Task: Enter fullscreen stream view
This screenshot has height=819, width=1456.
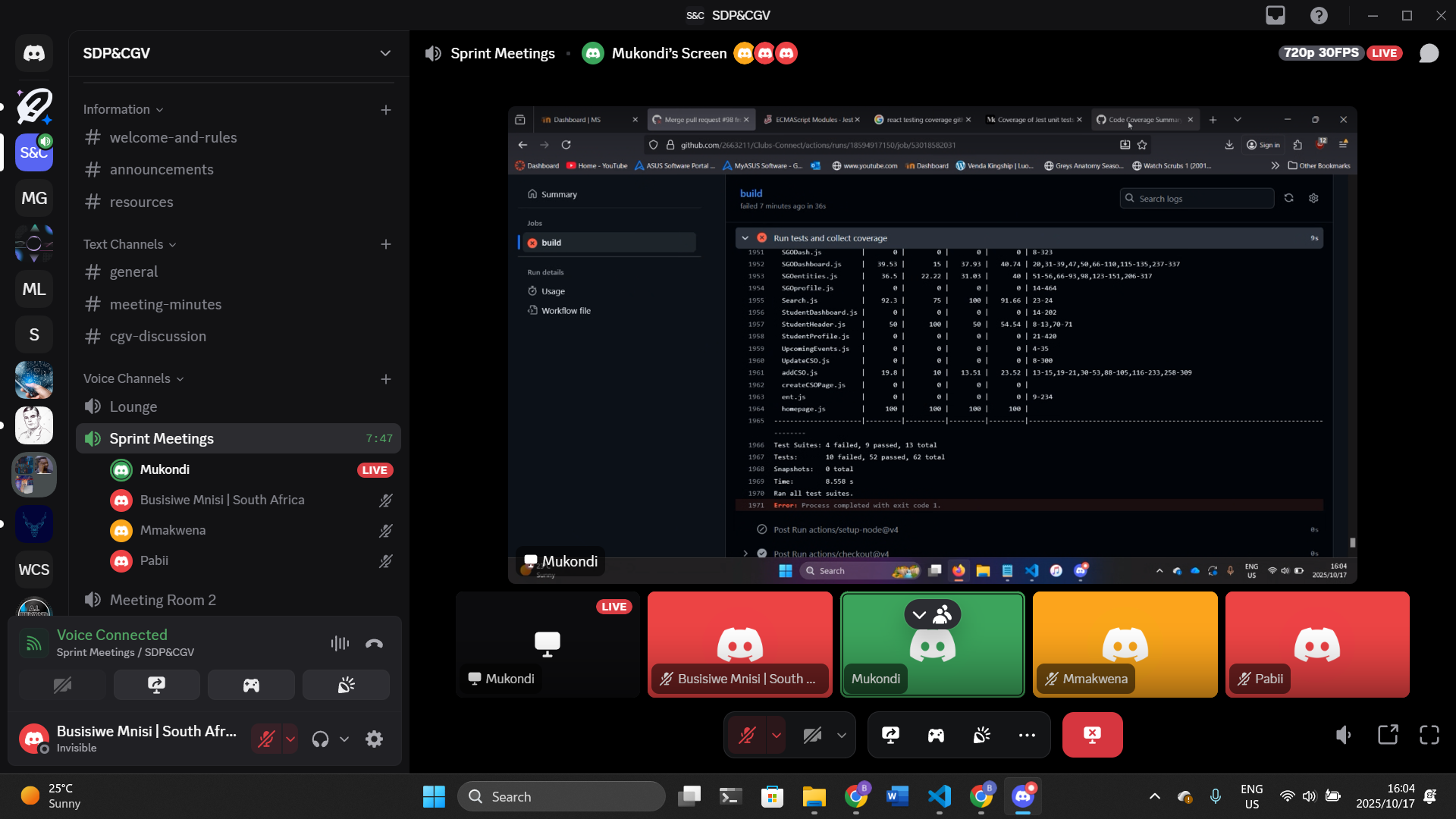Action: tap(1429, 735)
